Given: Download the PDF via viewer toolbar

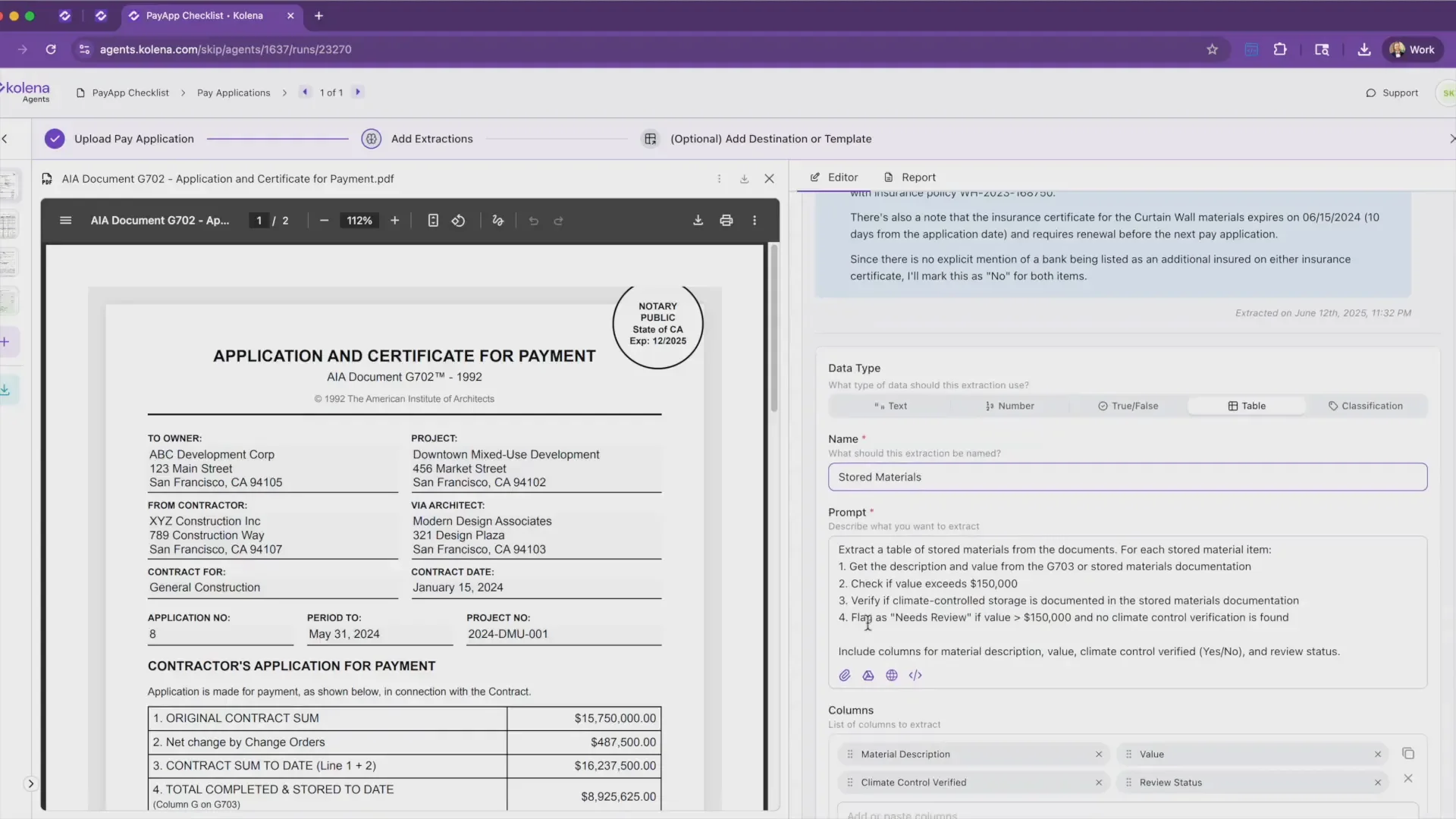Looking at the screenshot, I should click(698, 220).
